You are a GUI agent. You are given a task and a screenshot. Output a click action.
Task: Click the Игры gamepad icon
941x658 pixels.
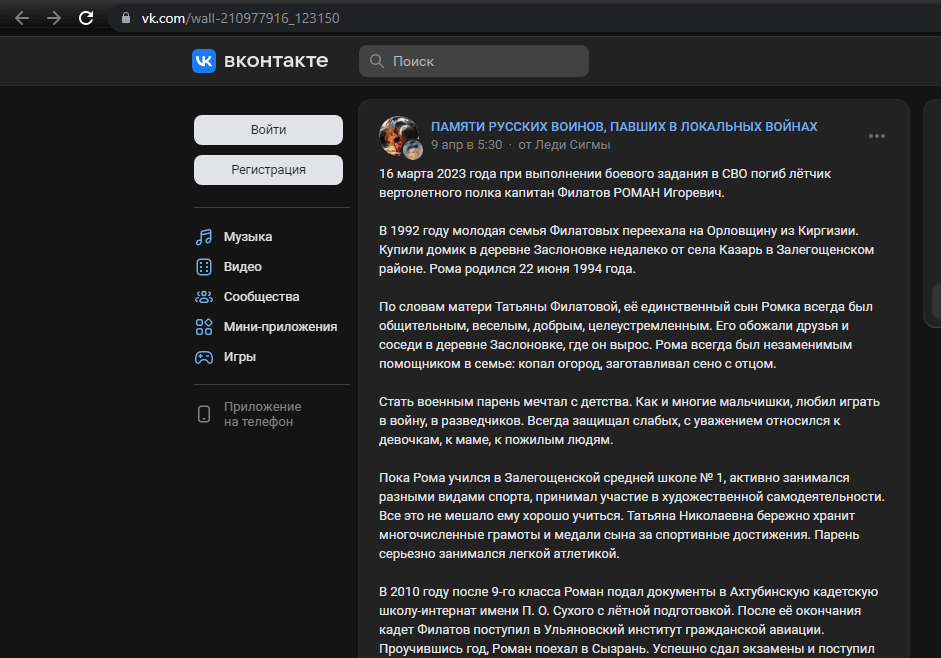coord(204,357)
